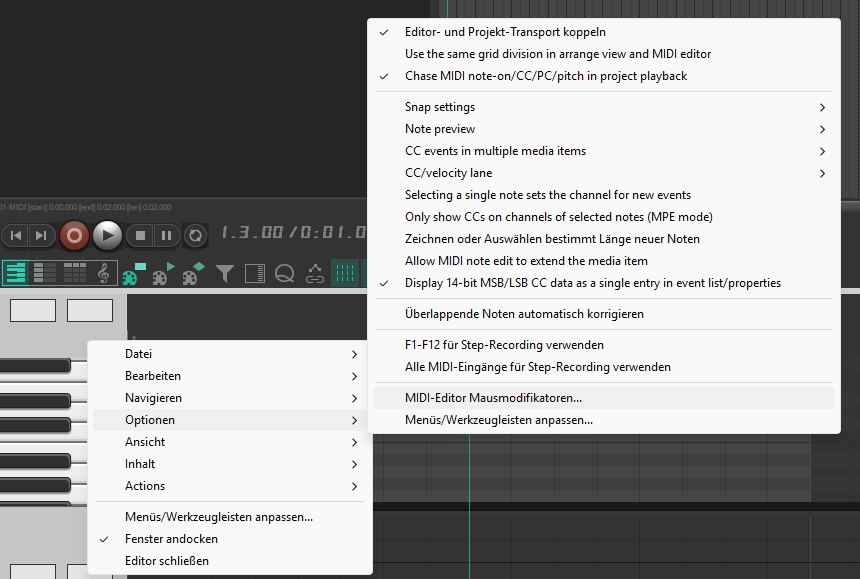Viewport: 860px width, 579px height.
Task: Expand the Snap settings submenu
Action: 440,107
